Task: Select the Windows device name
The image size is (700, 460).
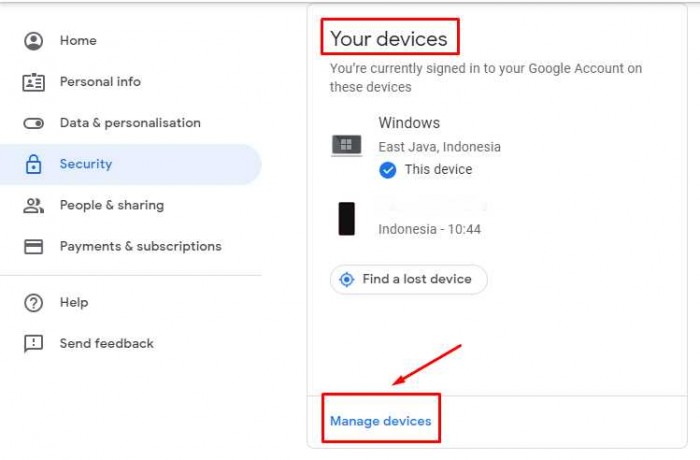Action: point(409,123)
